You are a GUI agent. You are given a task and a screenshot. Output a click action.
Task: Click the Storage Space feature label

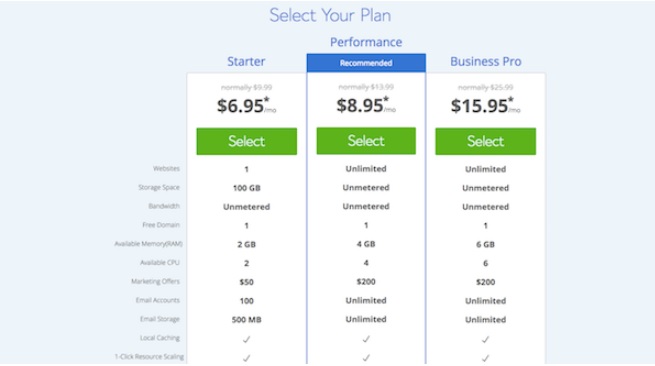pyautogui.click(x=159, y=187)
